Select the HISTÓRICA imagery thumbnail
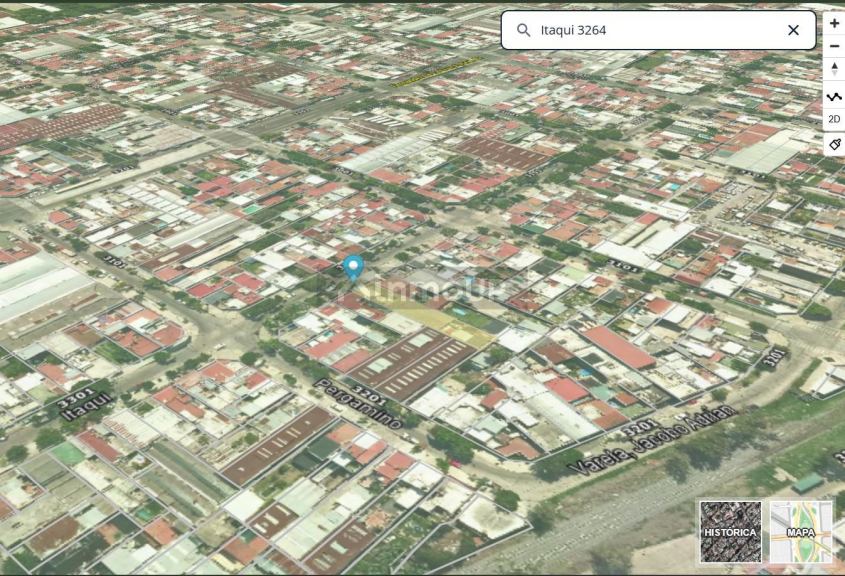This screenshot has height=576, width=845. (x=730, y=532)
